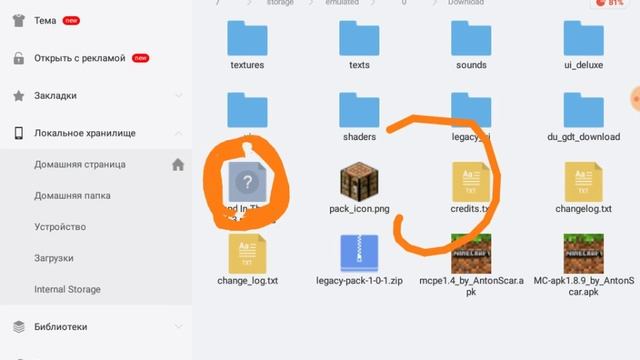The height and width of the screenshot is (360, 640).
Task: Open the textures folder
Action: point(247,45)
